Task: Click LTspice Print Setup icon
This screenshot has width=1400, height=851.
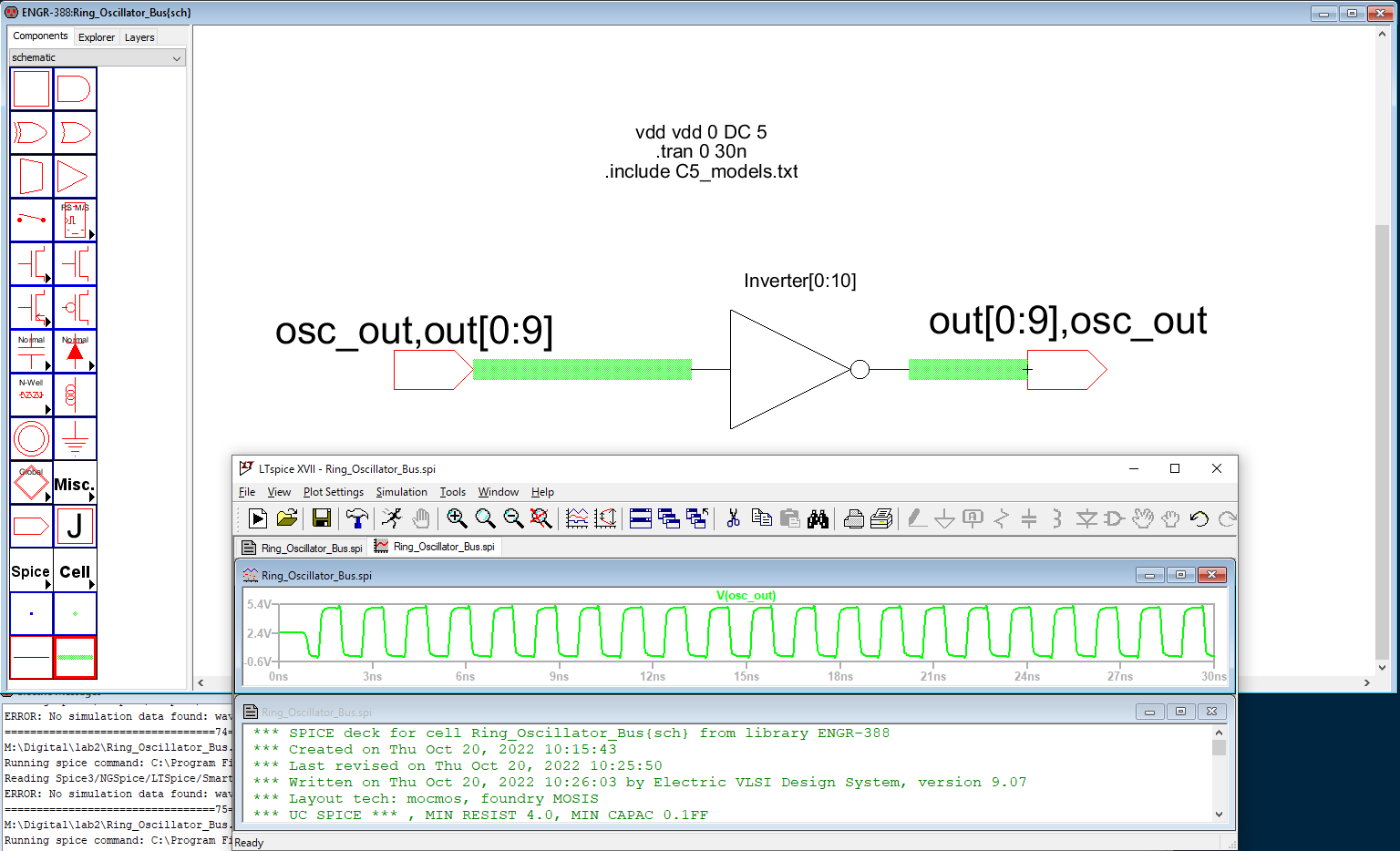Action: click(x=881, y=518)
